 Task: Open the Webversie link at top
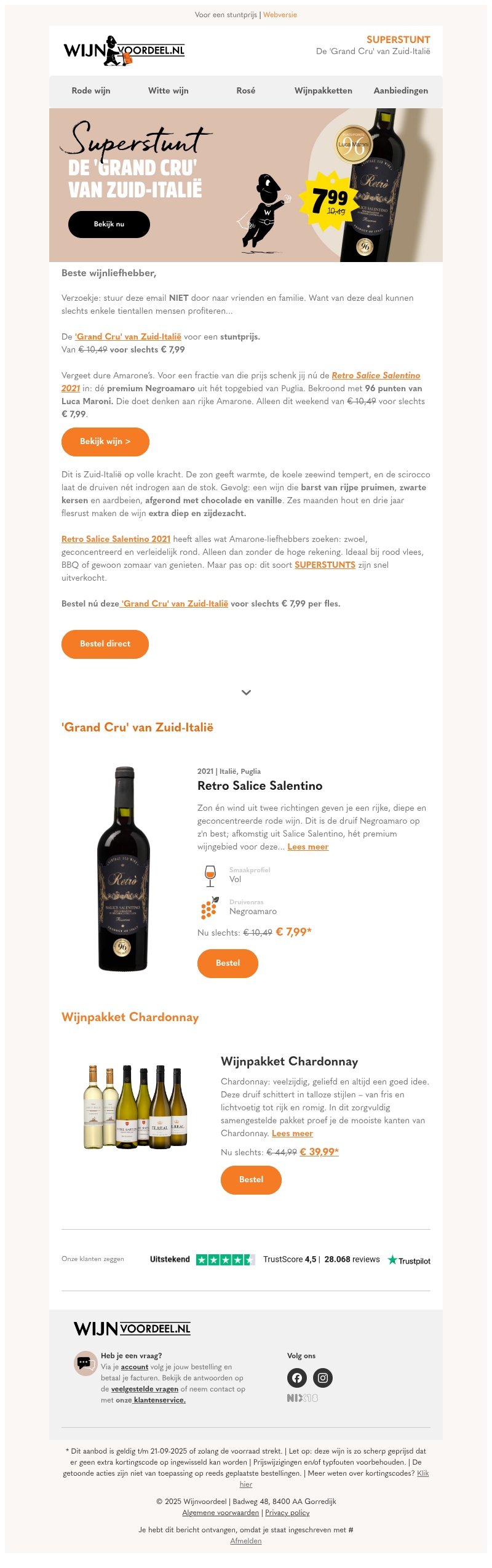tap(280, 15)
